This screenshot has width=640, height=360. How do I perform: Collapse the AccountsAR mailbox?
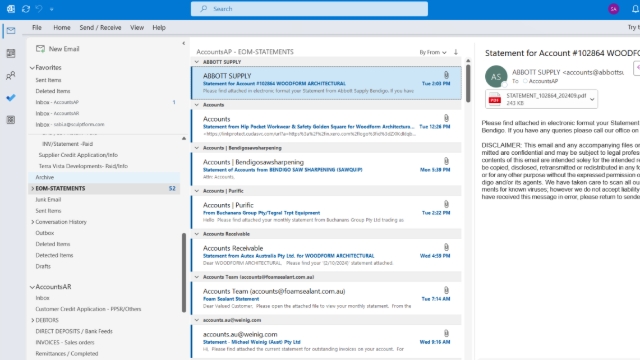click(x=32, y=287)
